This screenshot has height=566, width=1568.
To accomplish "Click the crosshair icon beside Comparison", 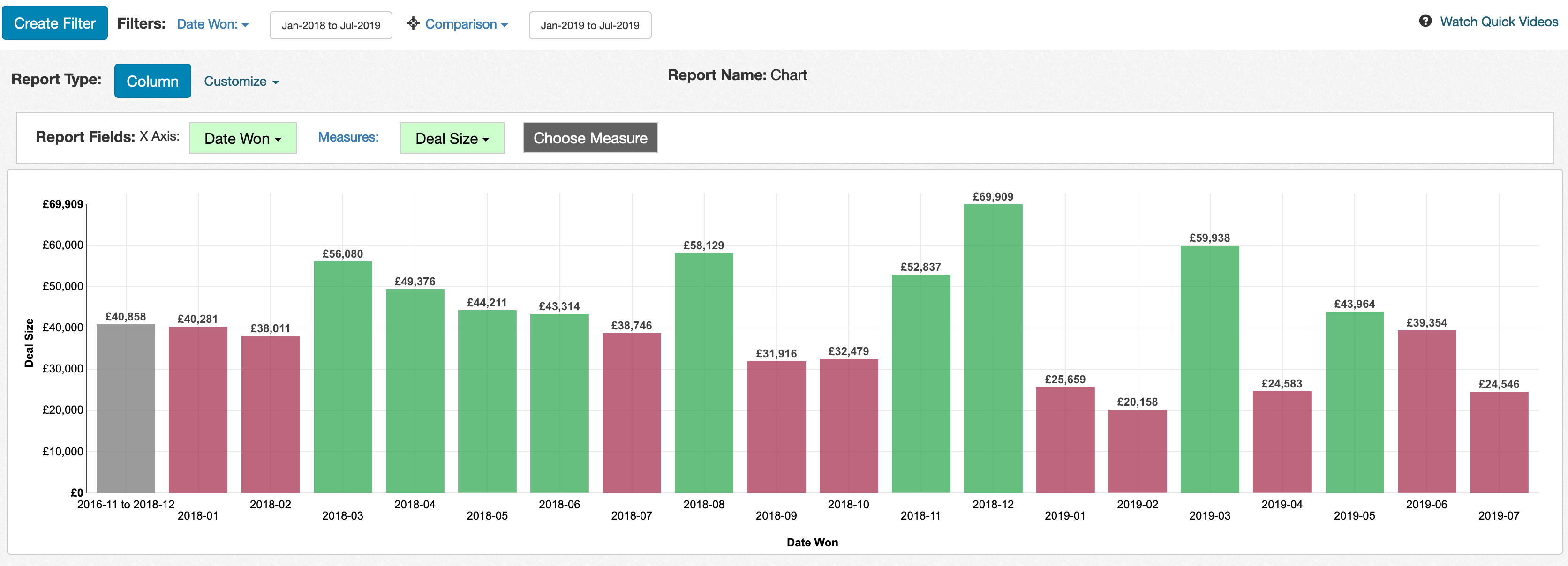I will pyautogui.click(x=413, y=23).
